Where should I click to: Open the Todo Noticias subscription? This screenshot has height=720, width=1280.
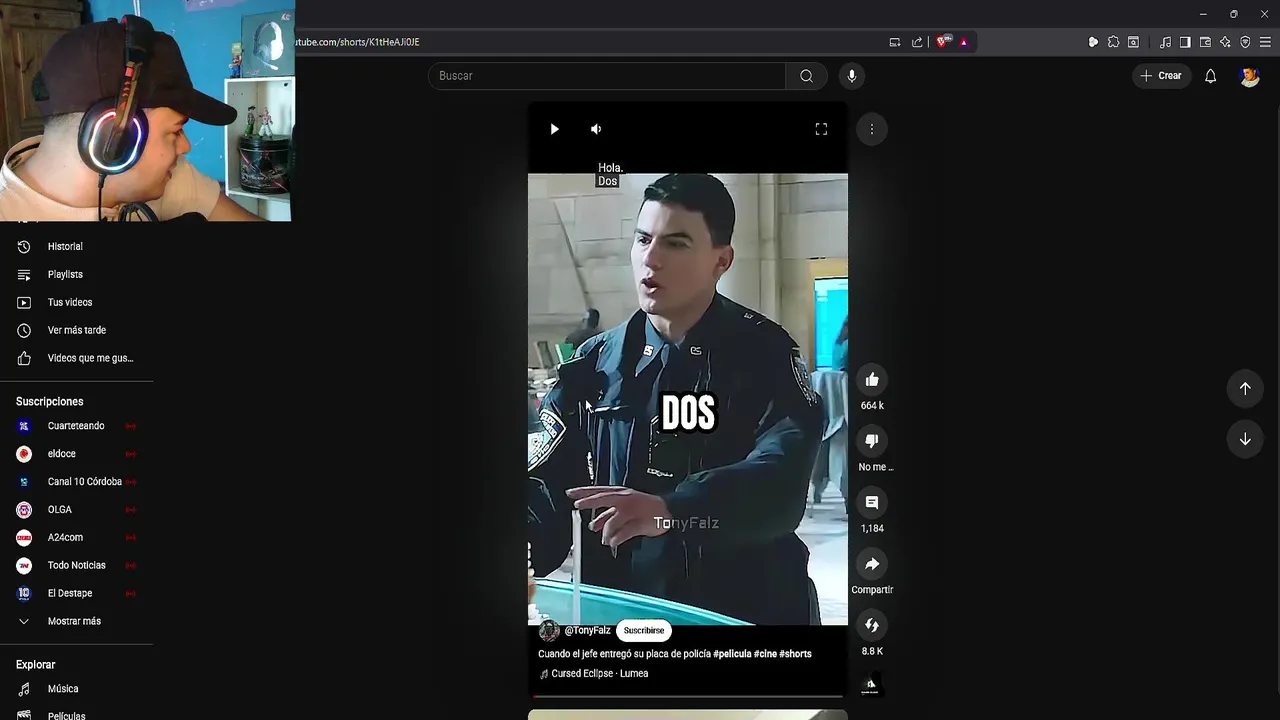pyautogui.click(x=76, y=566)
